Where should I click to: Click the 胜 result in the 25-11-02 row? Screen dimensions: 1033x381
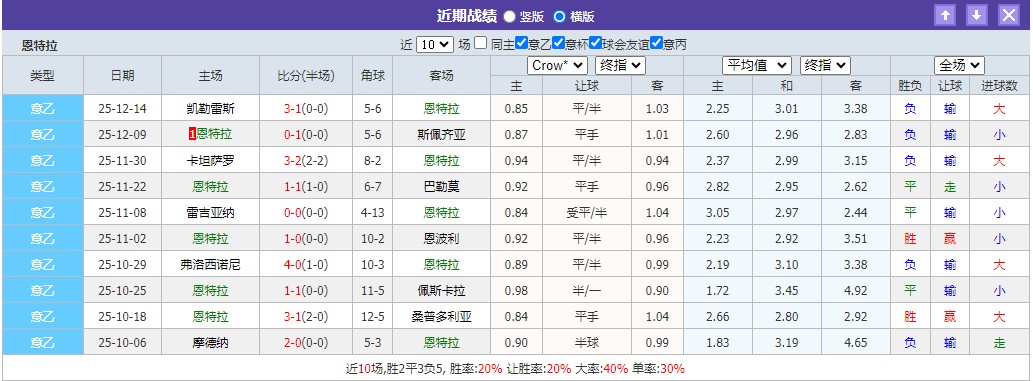click(x=910, y=239)
